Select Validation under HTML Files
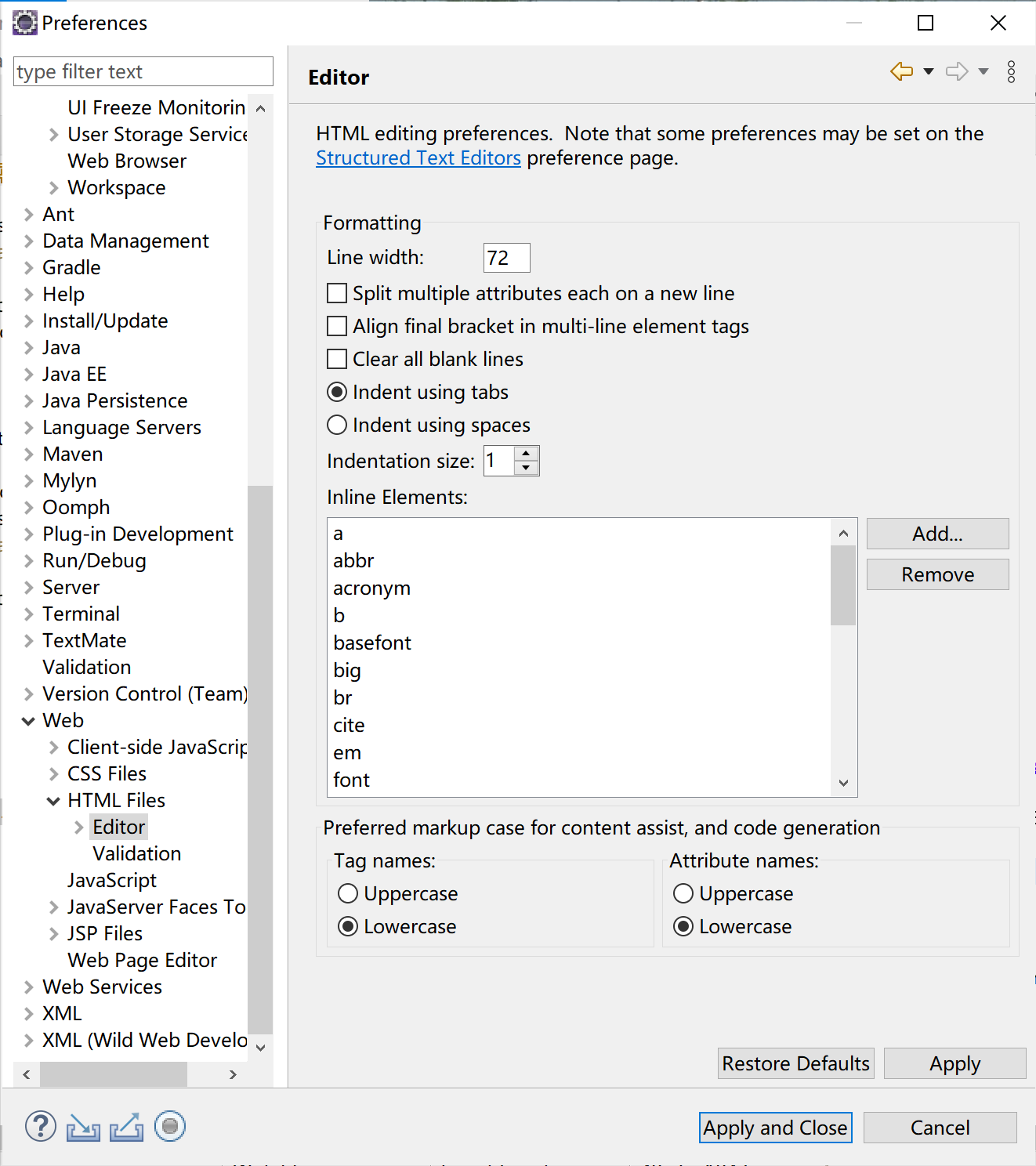This screenshot has width=1036, height=1166. point(136,853)
